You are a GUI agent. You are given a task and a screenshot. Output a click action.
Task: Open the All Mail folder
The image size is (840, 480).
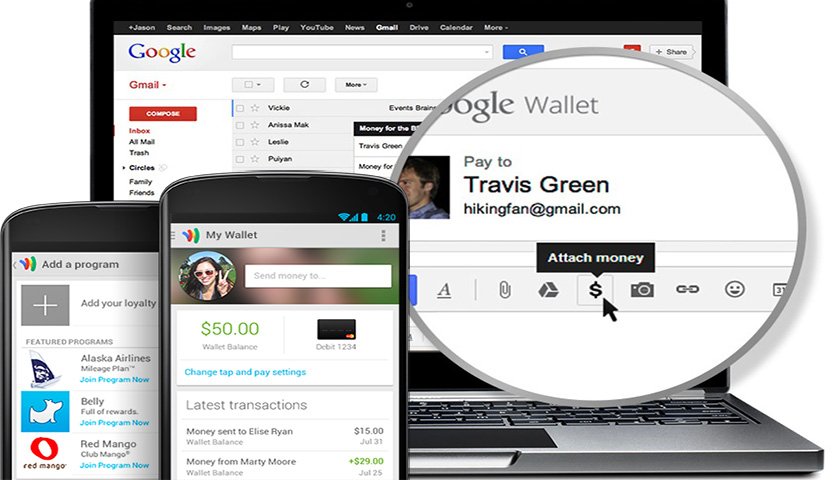[x=141, y=142]
